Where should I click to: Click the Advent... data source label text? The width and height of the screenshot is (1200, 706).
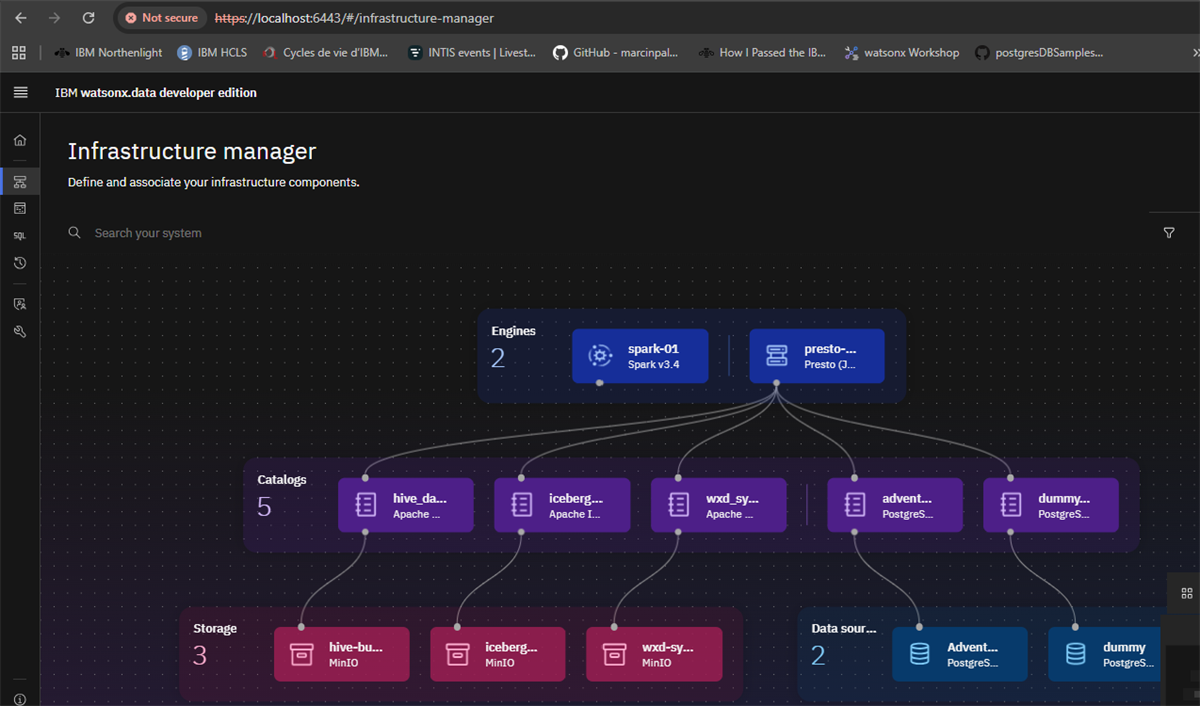[x=973, y=654]
